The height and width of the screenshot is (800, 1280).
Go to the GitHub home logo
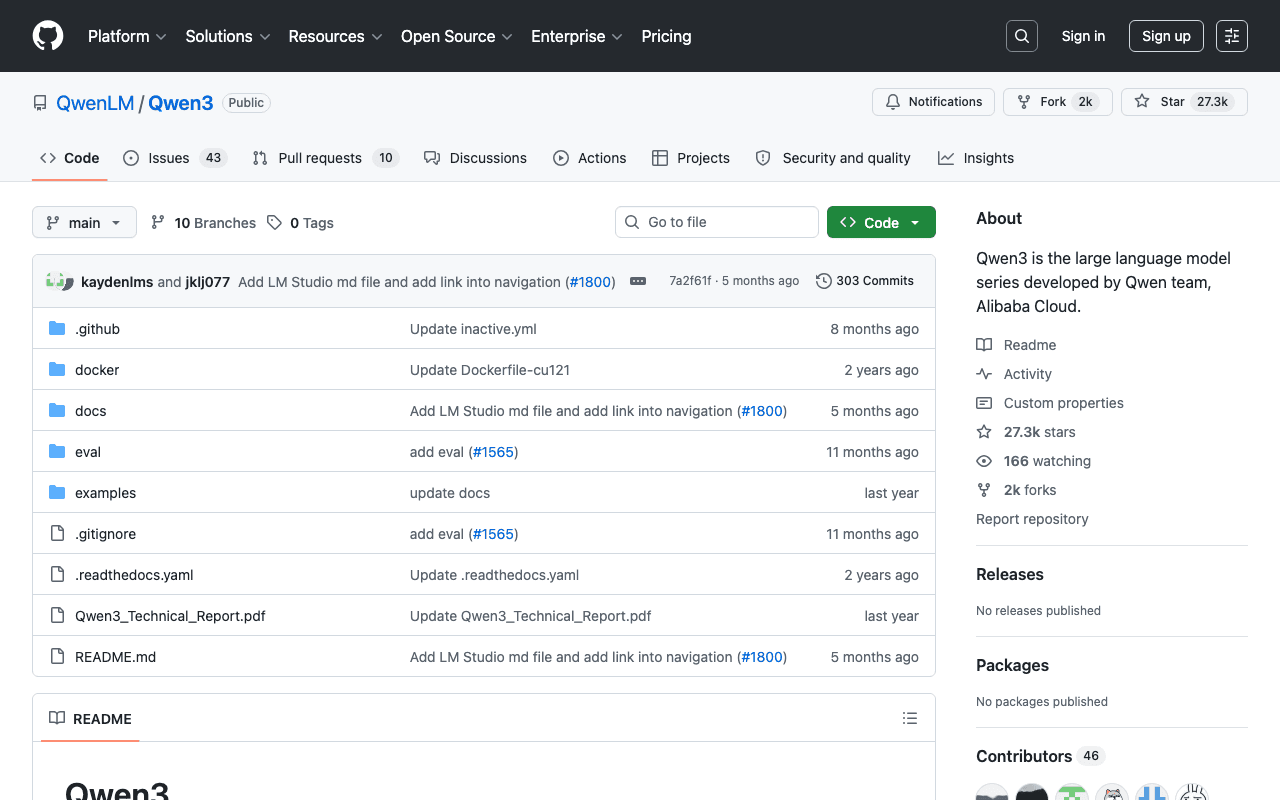(48, 36)
